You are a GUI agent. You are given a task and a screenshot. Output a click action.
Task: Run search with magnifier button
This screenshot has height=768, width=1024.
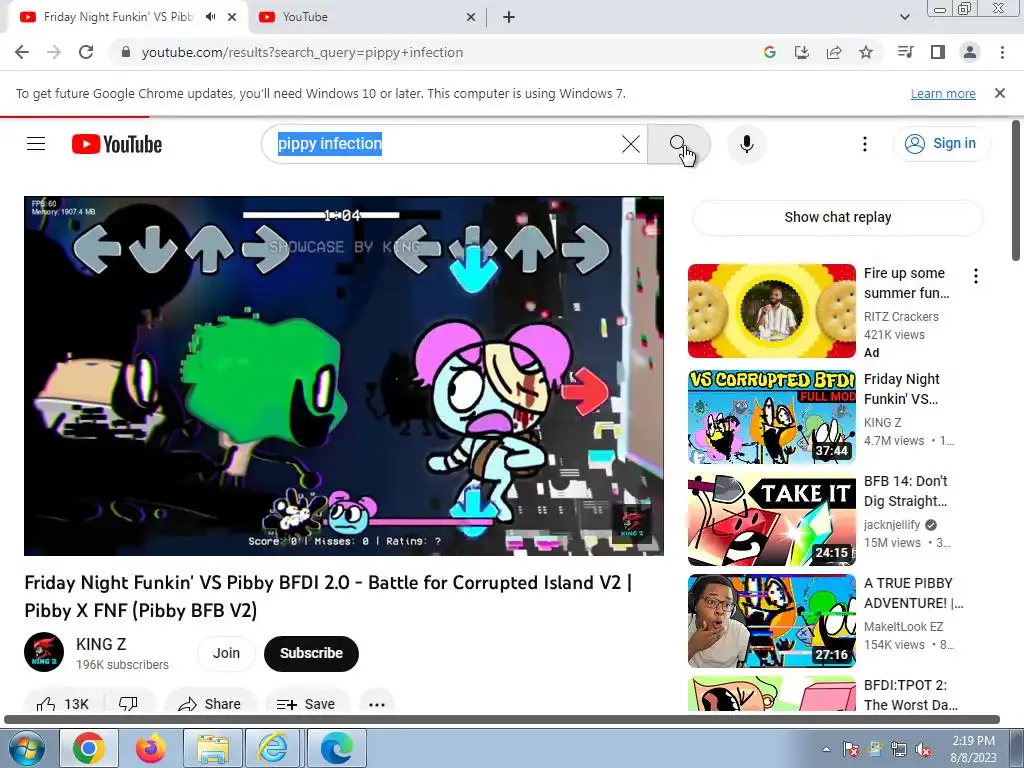click(679, 144)
